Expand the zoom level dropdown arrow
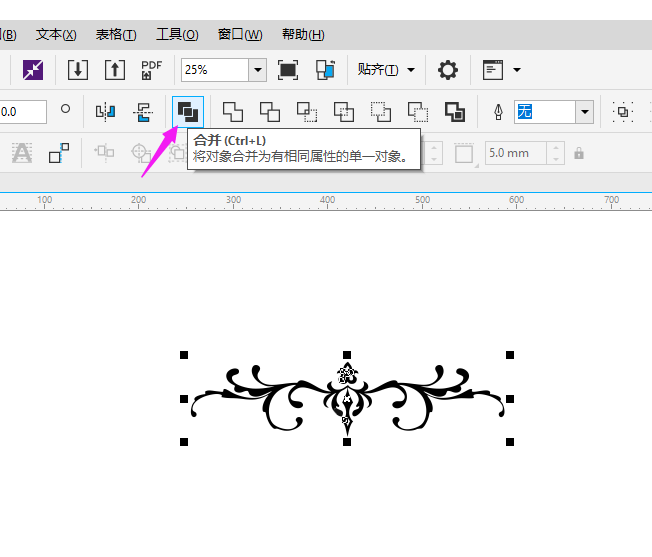This screenshot has width=652, height=557. [258, 69]
